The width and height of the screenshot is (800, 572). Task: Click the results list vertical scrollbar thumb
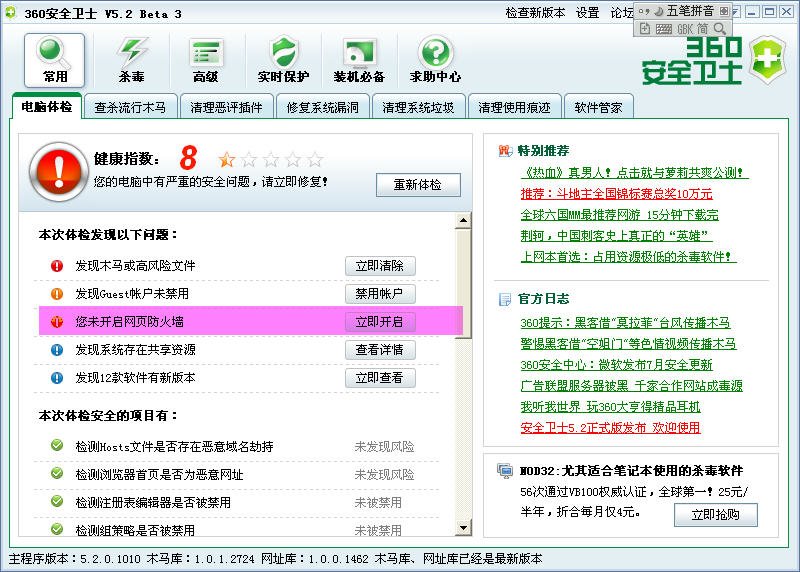click(x=463, y=283)
